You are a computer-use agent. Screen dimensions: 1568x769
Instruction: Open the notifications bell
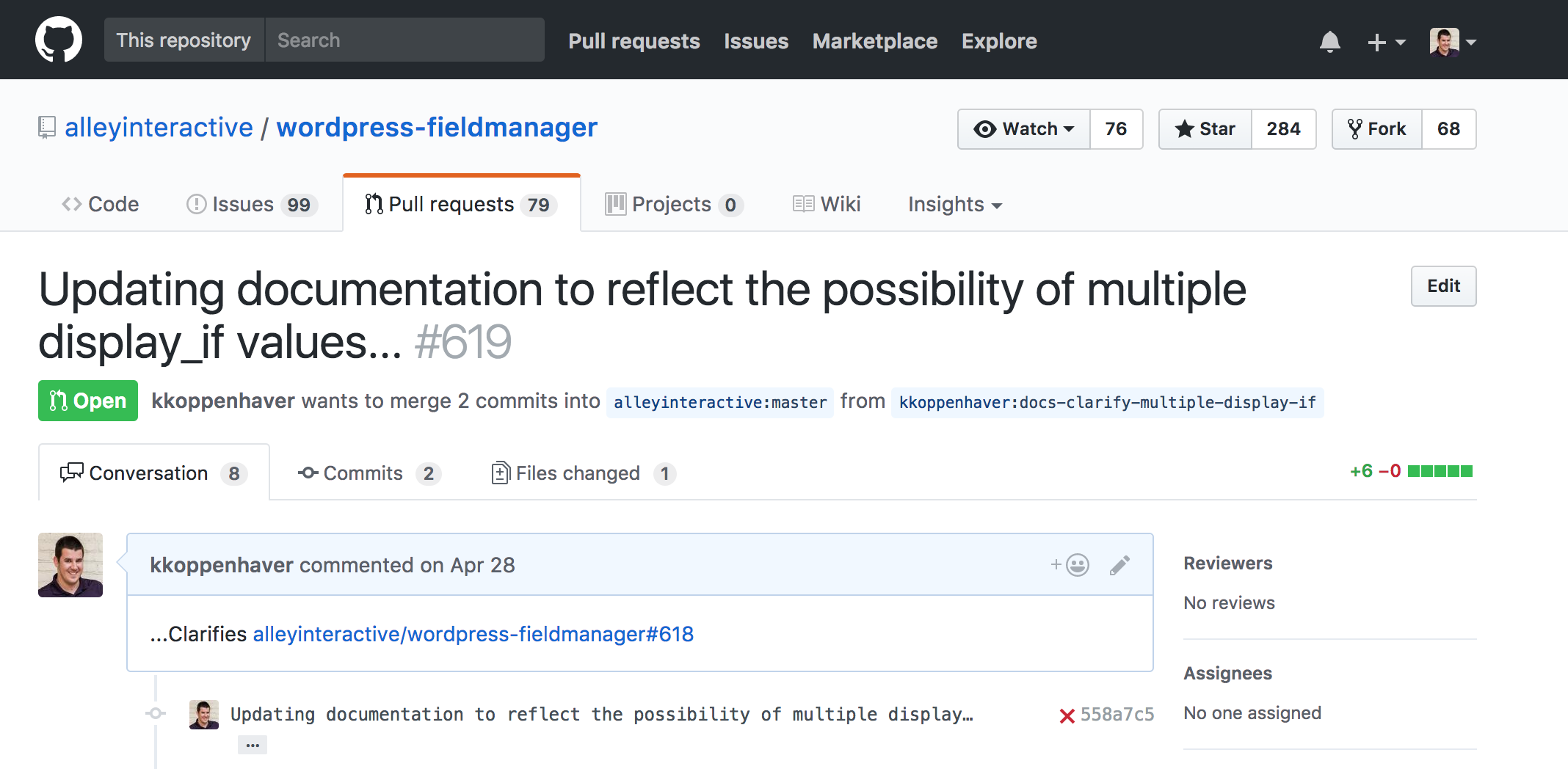click(x=1329, y=42)
